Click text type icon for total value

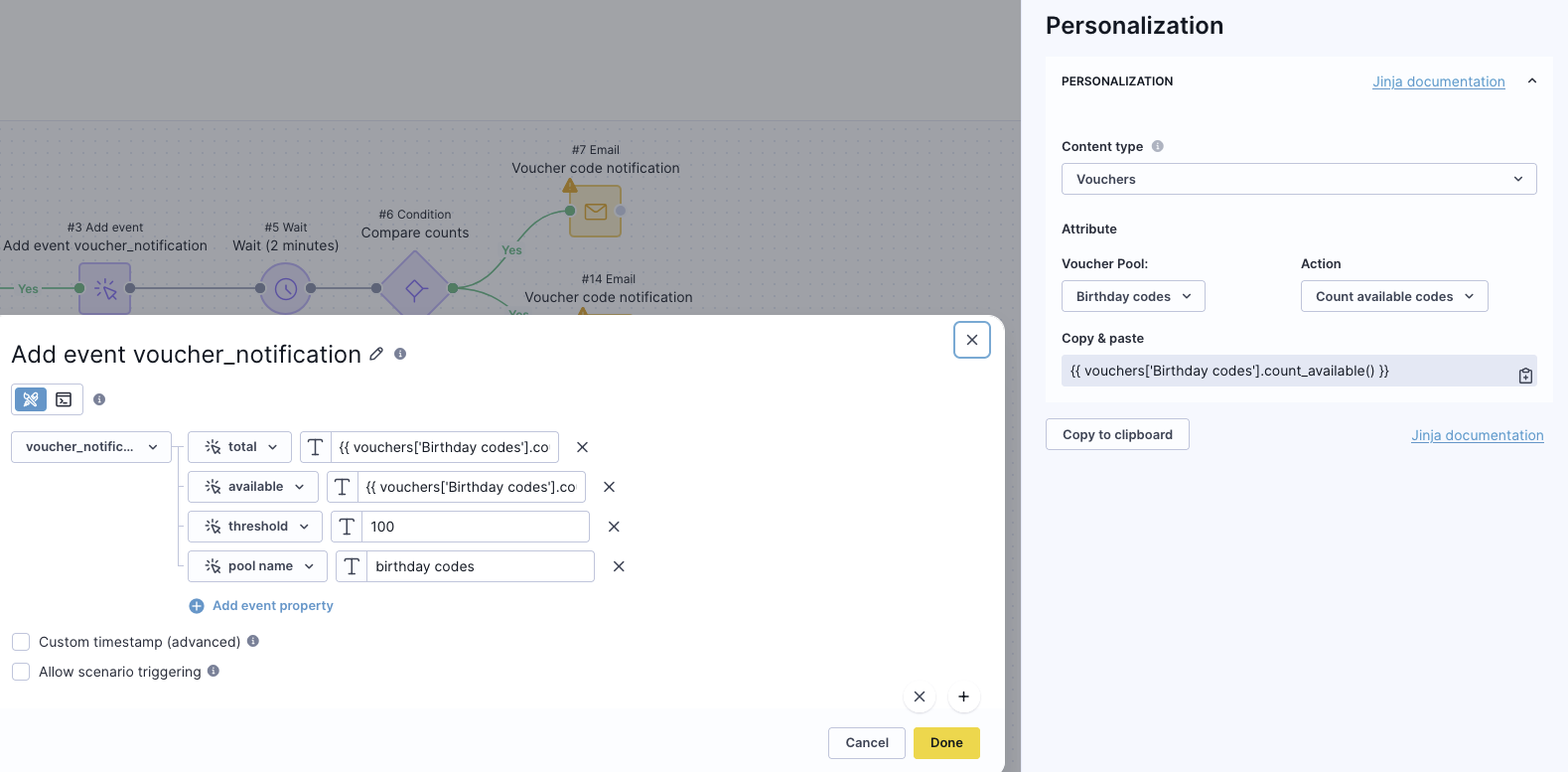pyautogui.click(x=316, y=447)
